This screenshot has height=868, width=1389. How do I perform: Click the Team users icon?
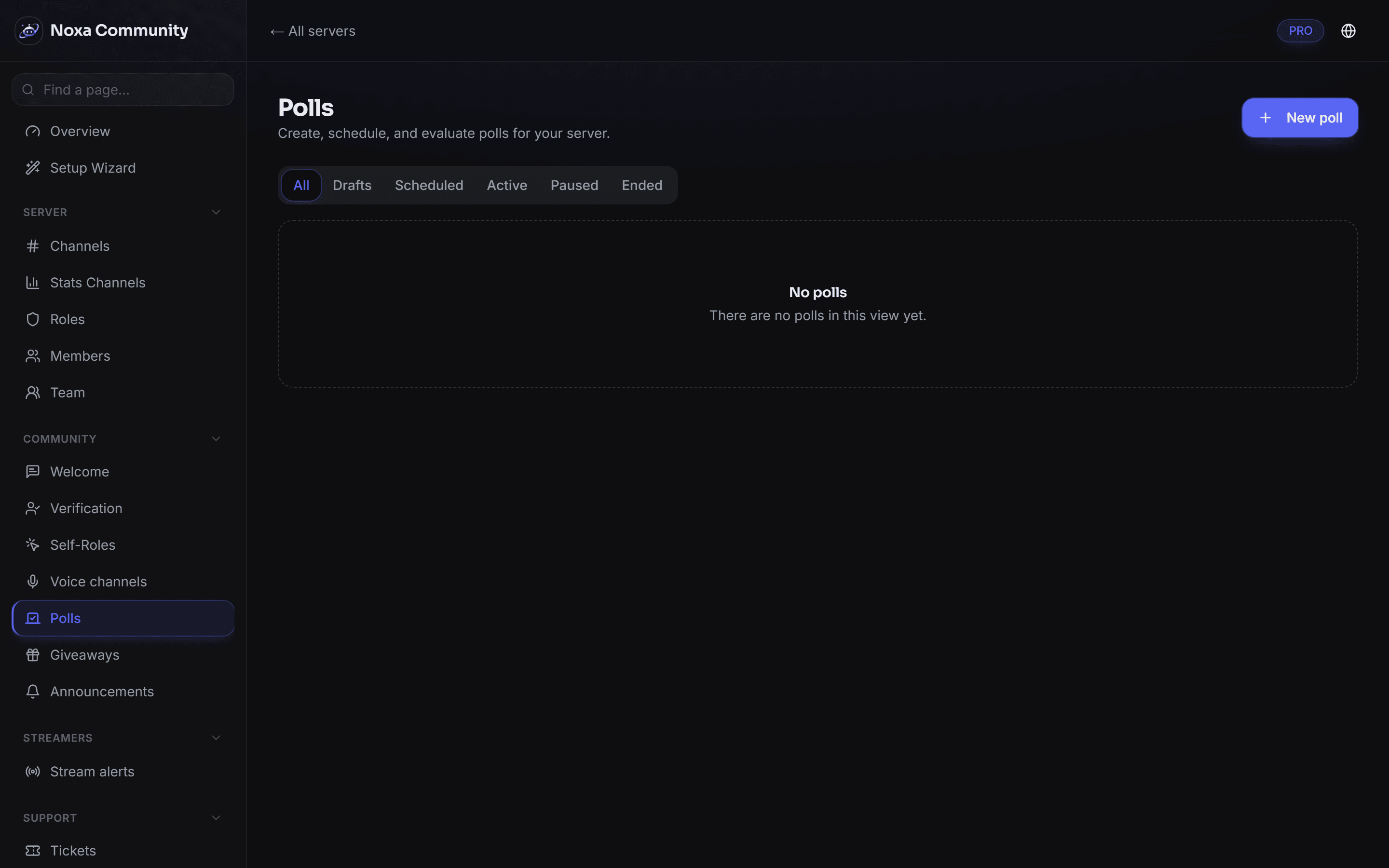click(x=33, y=393)
